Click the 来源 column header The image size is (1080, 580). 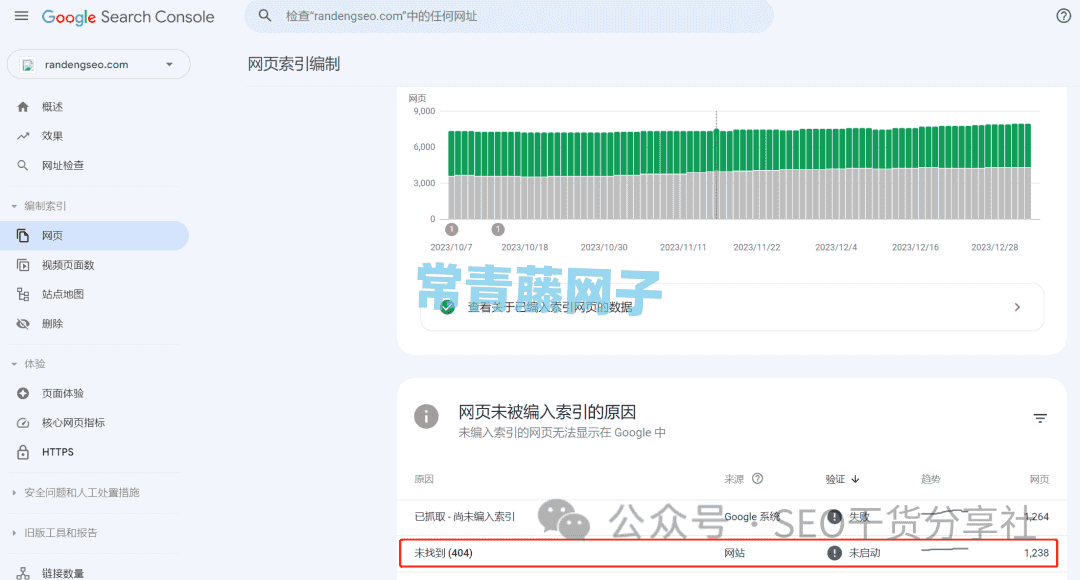734,479
